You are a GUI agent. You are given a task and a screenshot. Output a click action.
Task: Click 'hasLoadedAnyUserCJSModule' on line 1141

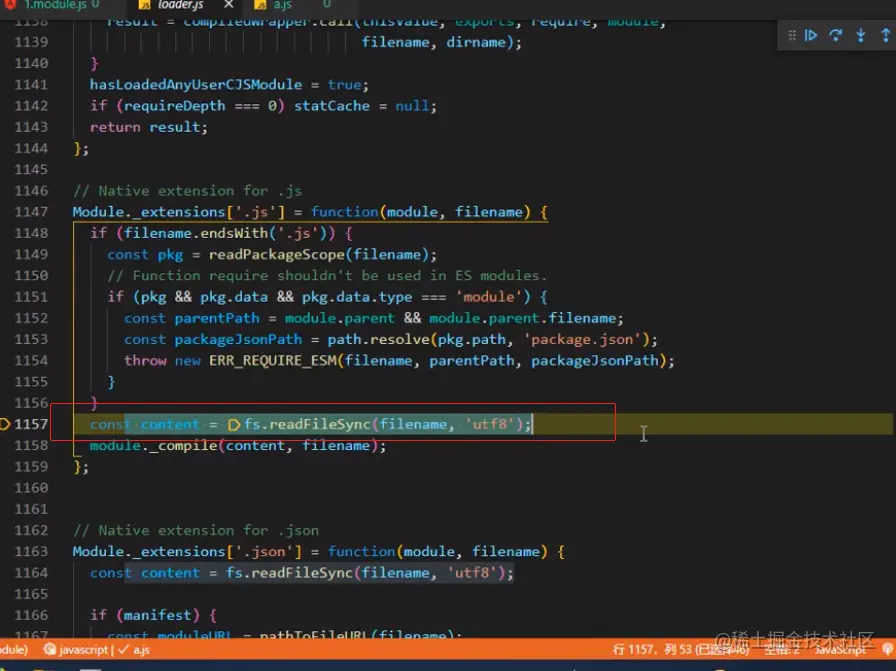pos(195,85)
